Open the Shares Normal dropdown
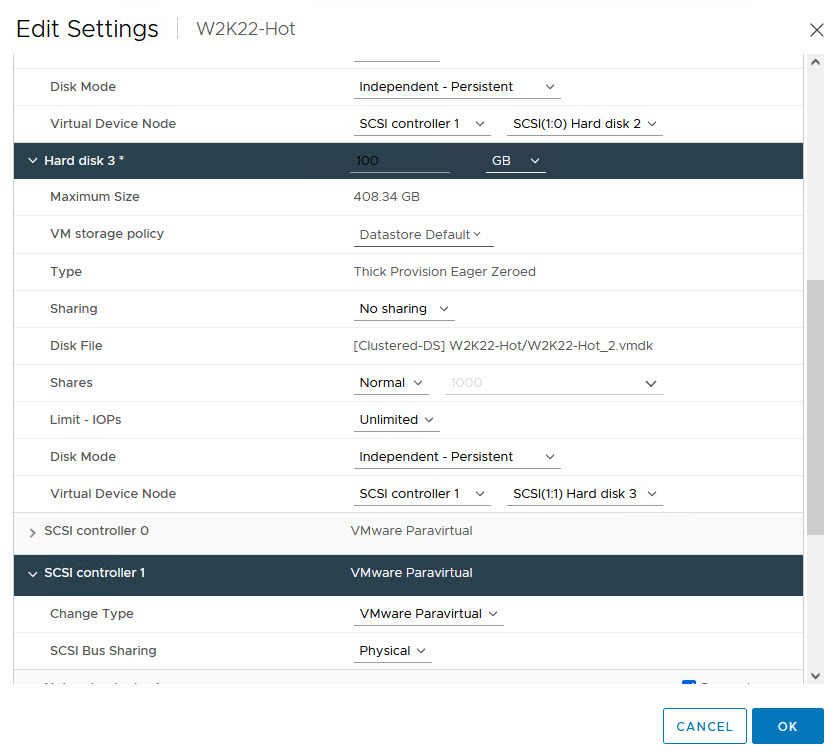 pyautogui.click(x=392, y=383)
